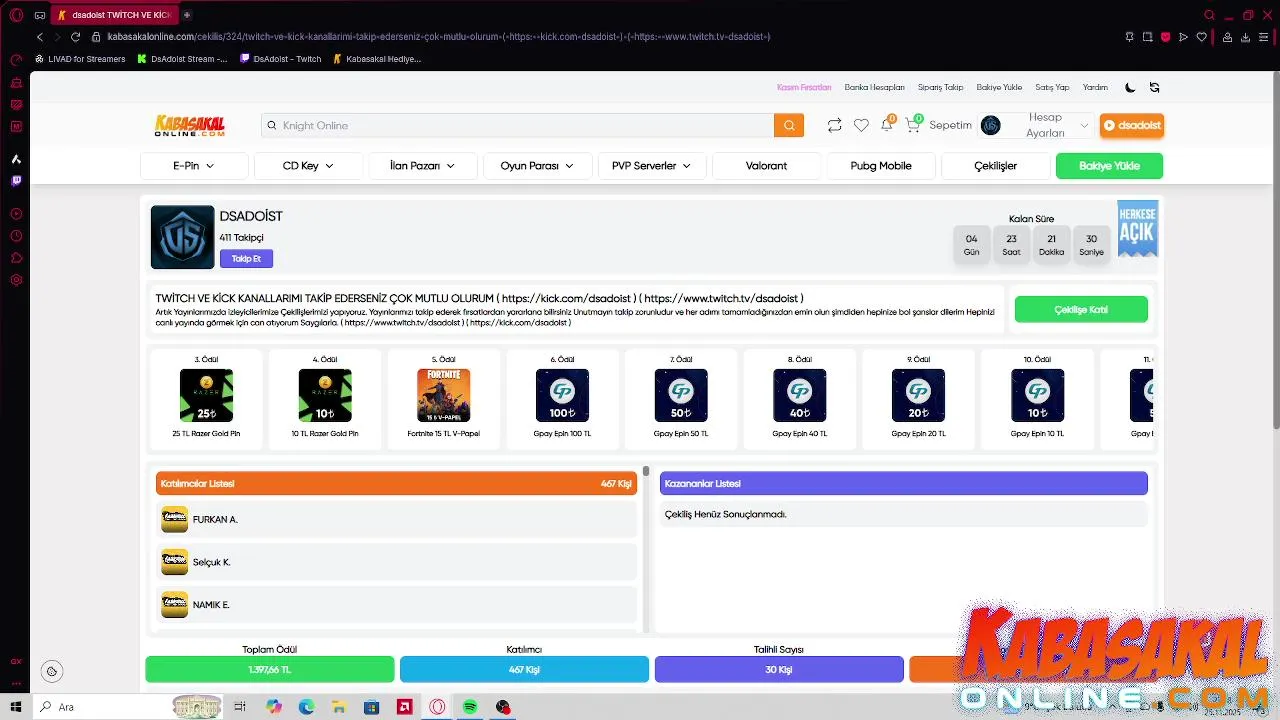1280x720 pixels.
Task: Click the orange search button
Action: tap(789, 125)
